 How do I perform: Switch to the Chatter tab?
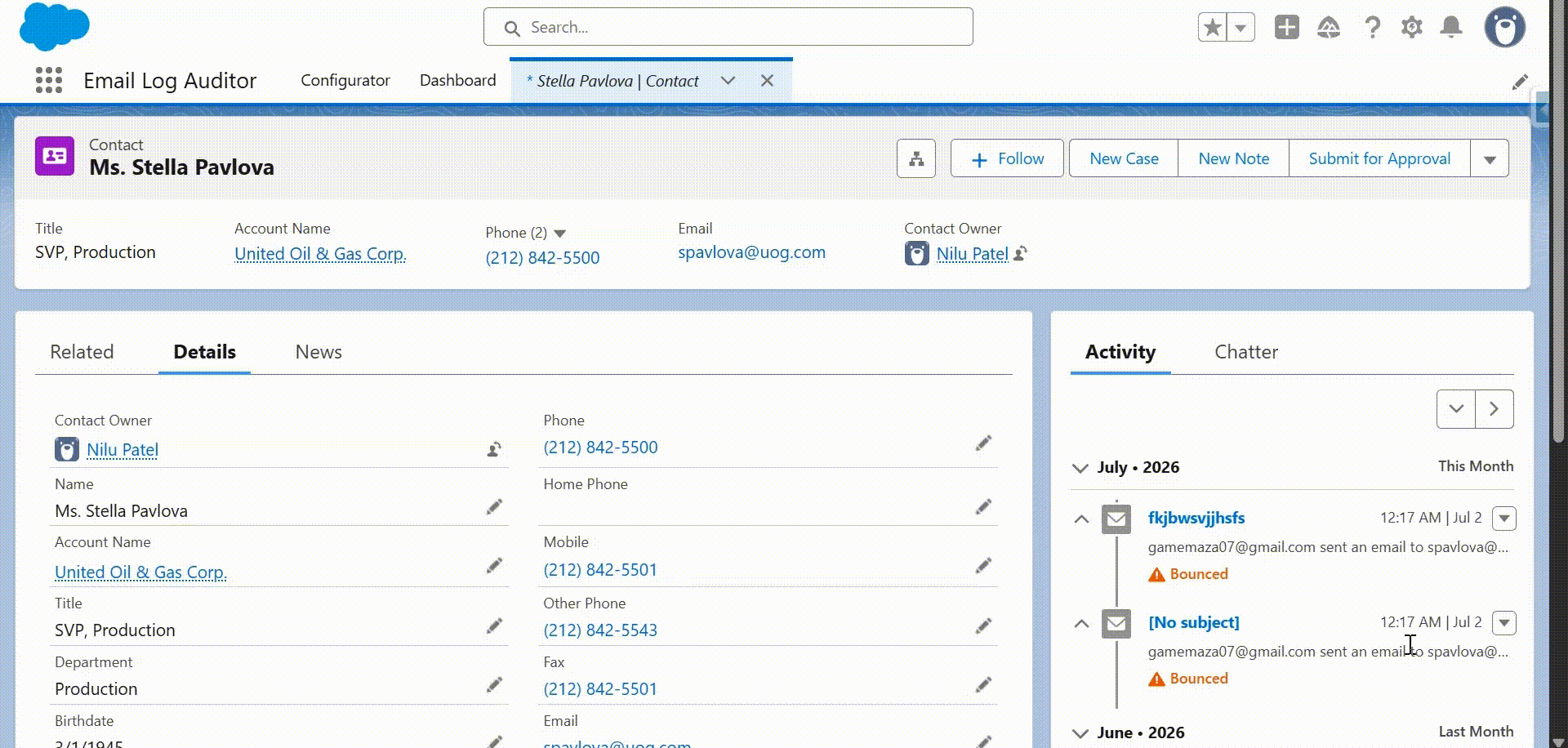pyautogui.click(x=1246, y=352)
